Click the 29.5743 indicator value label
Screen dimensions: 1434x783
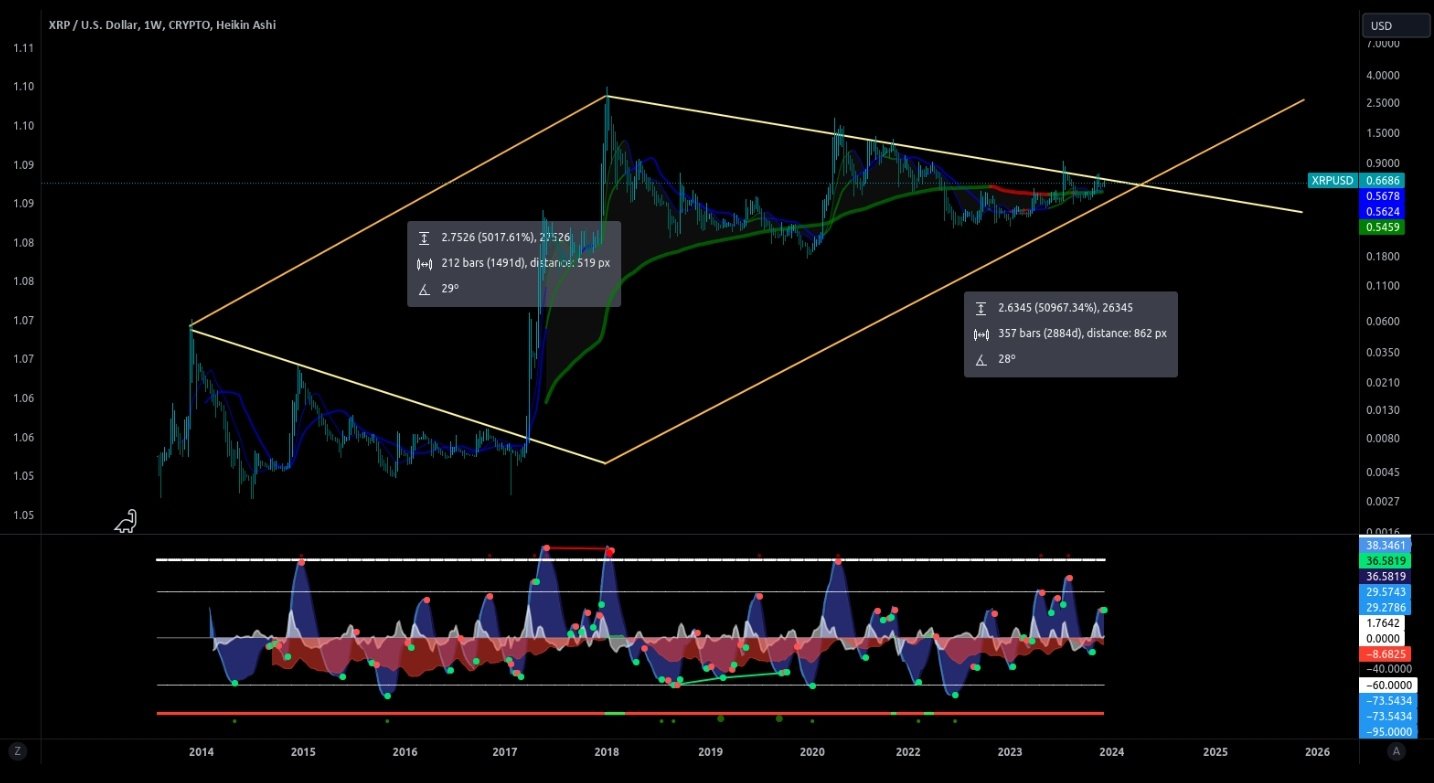[x=1384, y=592]
